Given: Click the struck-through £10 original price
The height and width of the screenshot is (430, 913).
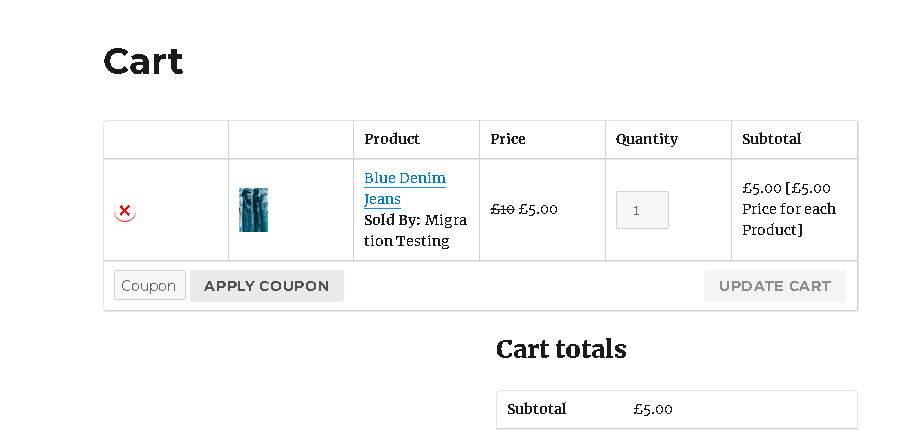Looking at the screenshot, I should tap(502, 209).
